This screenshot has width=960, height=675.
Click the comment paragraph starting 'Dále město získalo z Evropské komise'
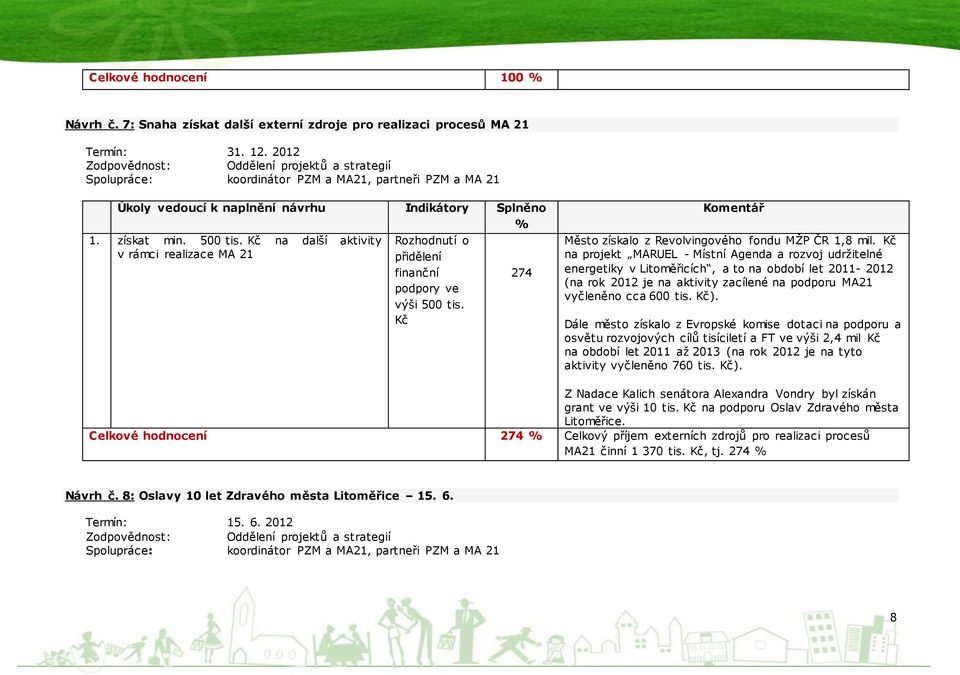(x=732, y=345)
